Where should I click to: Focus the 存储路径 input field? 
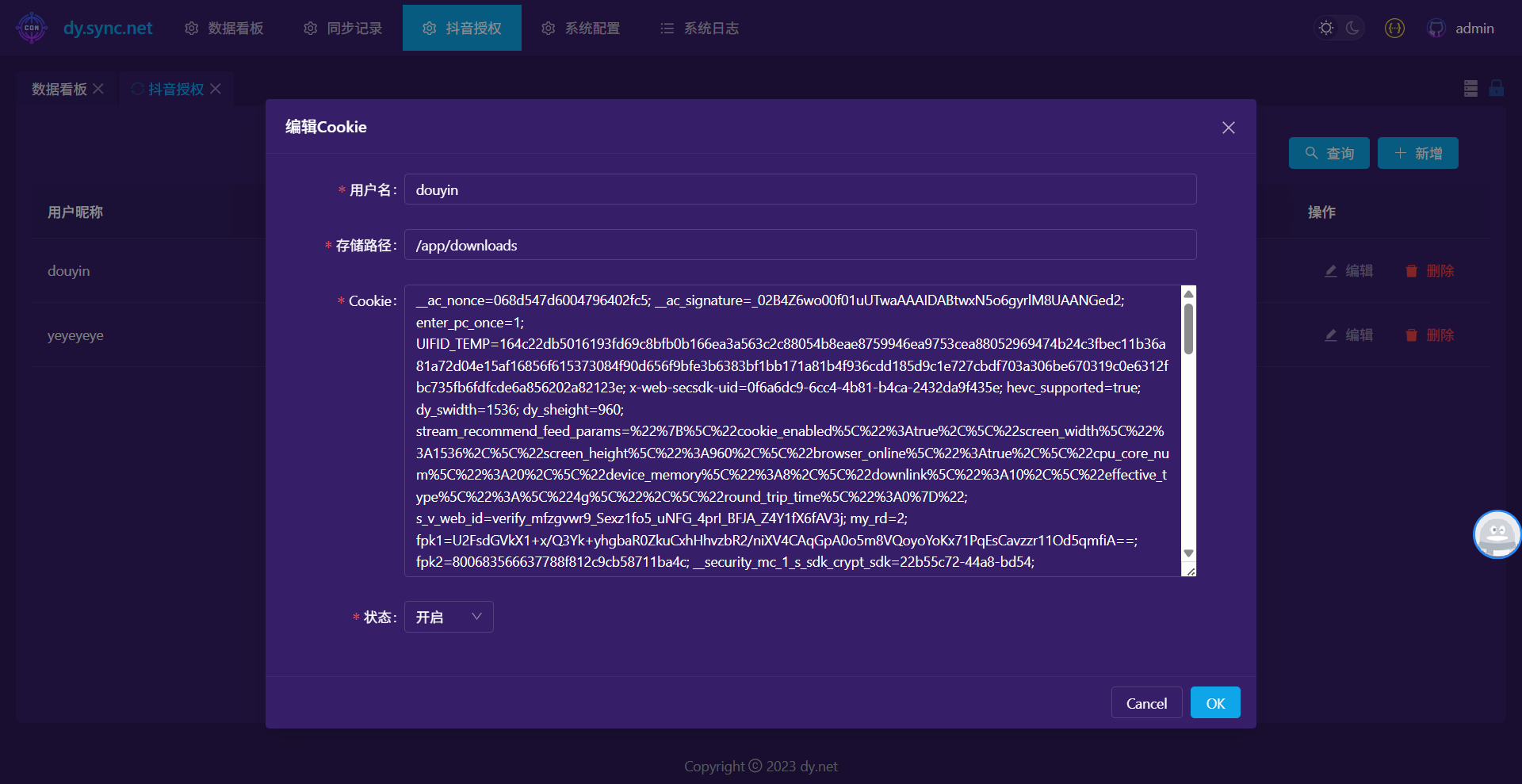801,245
